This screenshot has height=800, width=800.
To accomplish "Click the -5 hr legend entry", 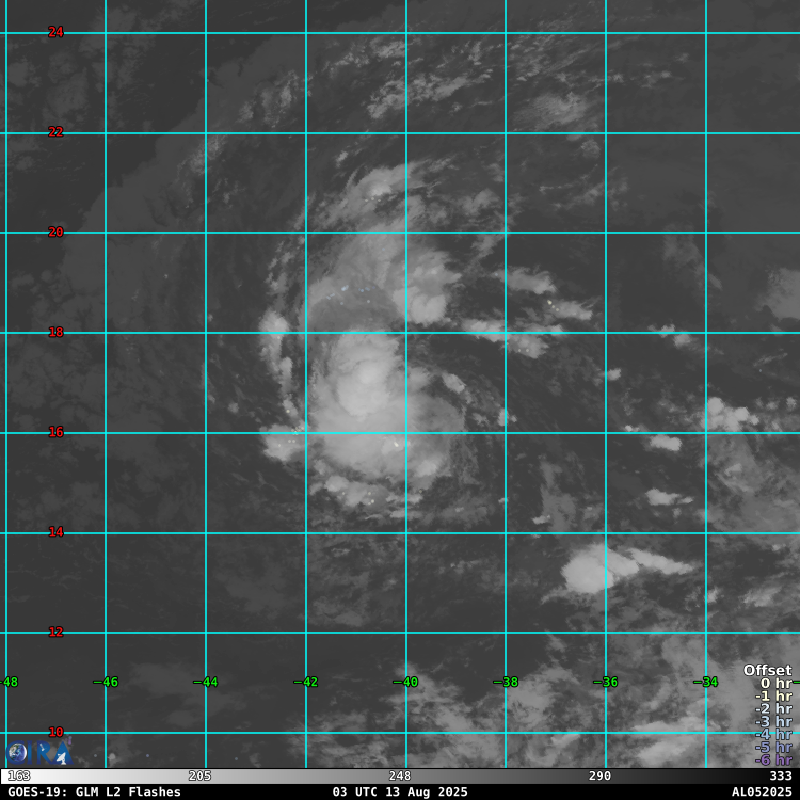I will [773, 747].
